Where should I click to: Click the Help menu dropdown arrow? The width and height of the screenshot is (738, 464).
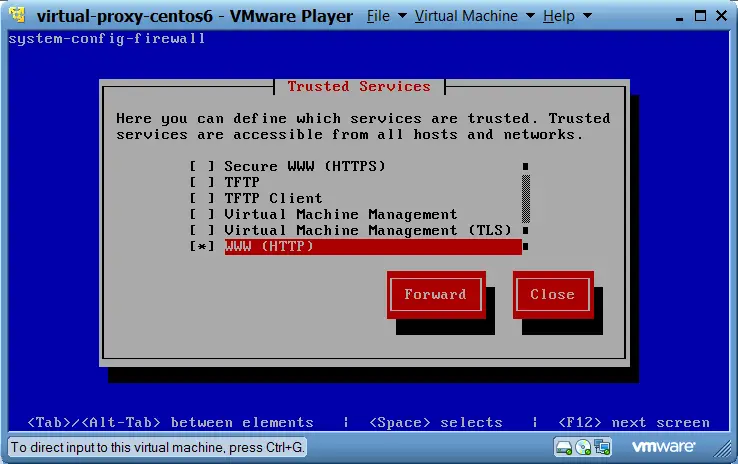(x=587, y=16)
